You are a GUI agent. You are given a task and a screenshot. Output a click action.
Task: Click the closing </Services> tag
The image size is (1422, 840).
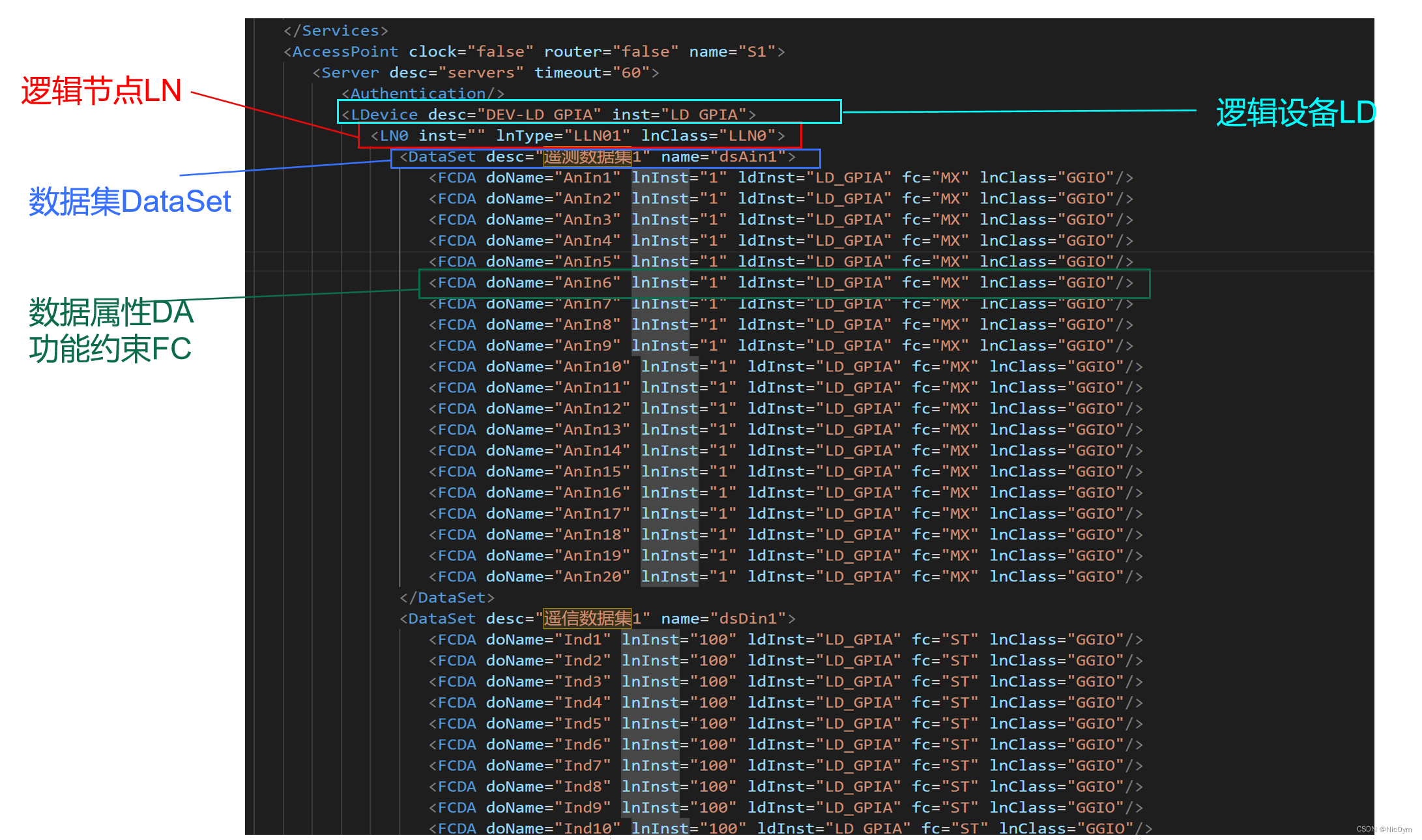pos(336,31)
